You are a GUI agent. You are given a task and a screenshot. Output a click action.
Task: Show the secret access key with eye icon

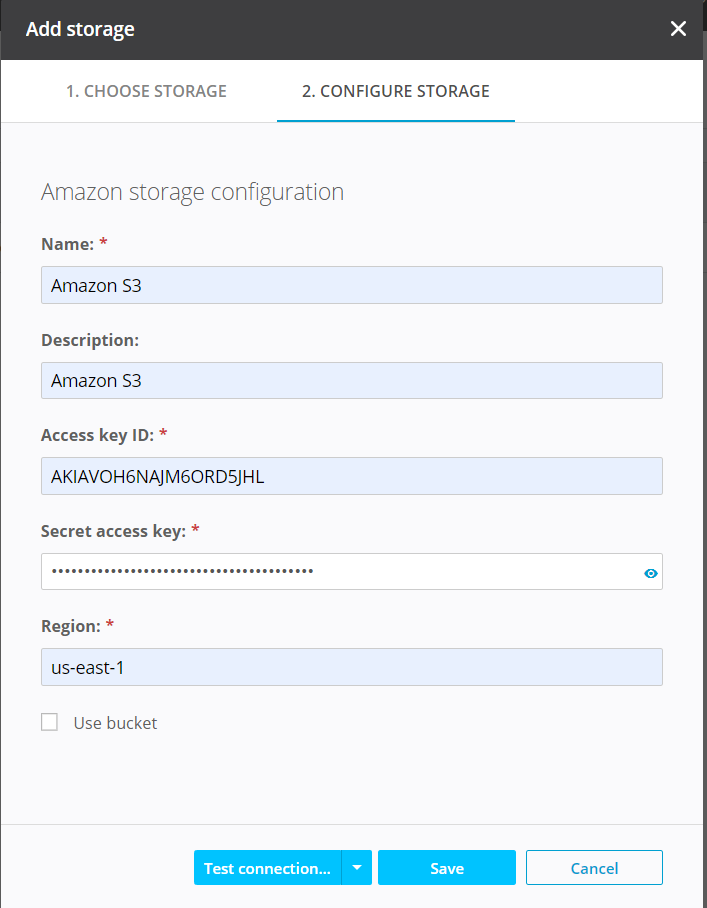point(651,573)
